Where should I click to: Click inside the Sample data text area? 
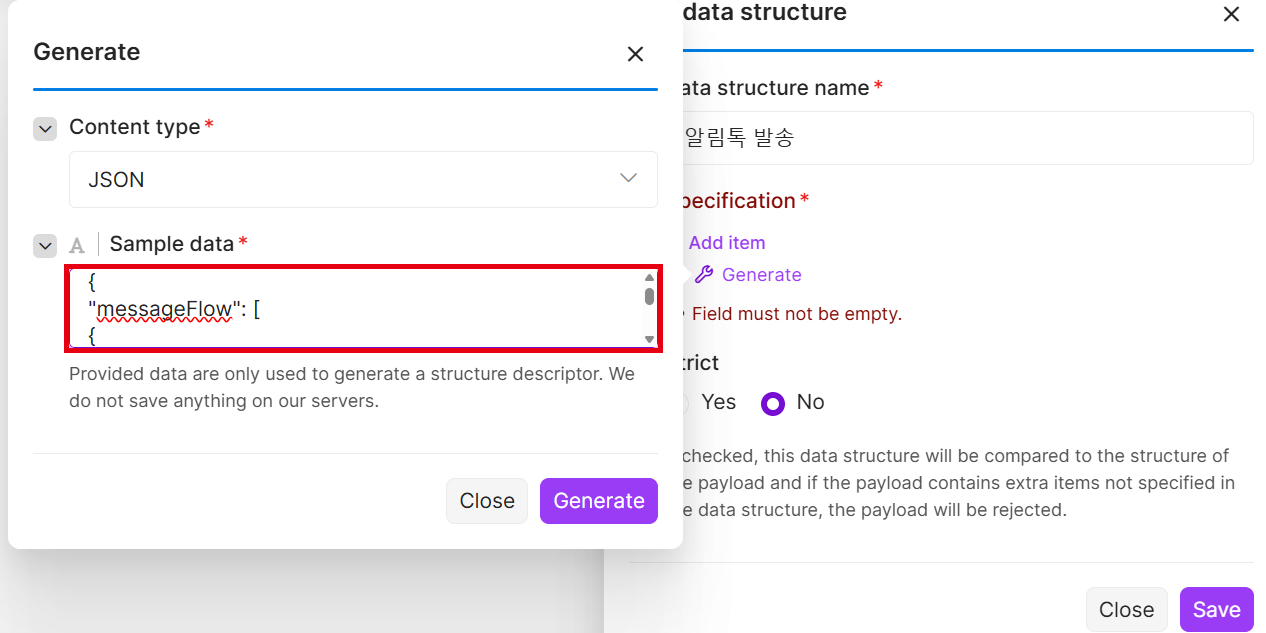[x=363, y=308]
